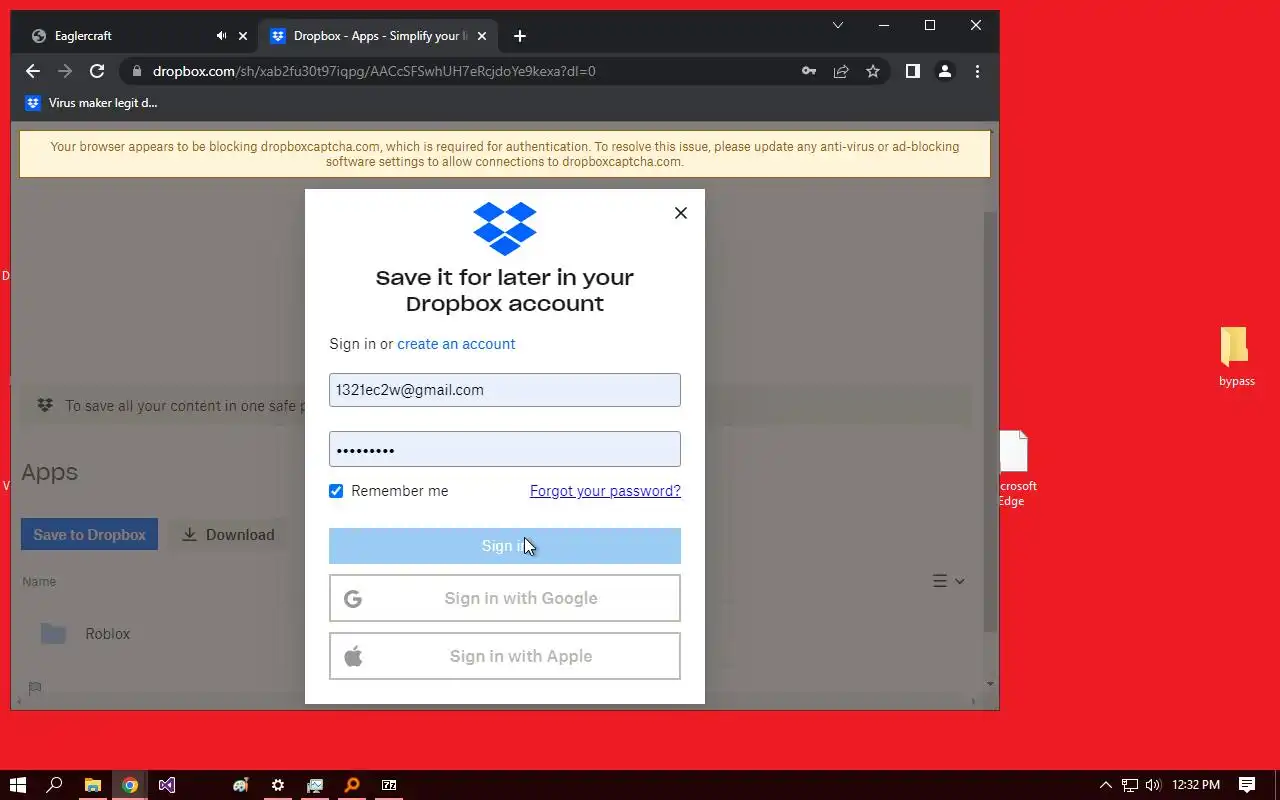Open Chrome three-dot menu
Image resolution: width=1280 pixels, height=800 pixels.
click(x=977, y=71)
